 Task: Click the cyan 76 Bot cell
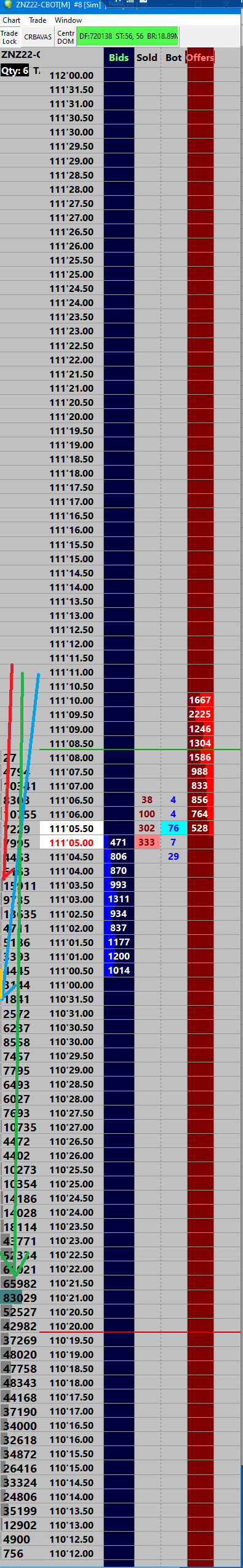(173, 828)
